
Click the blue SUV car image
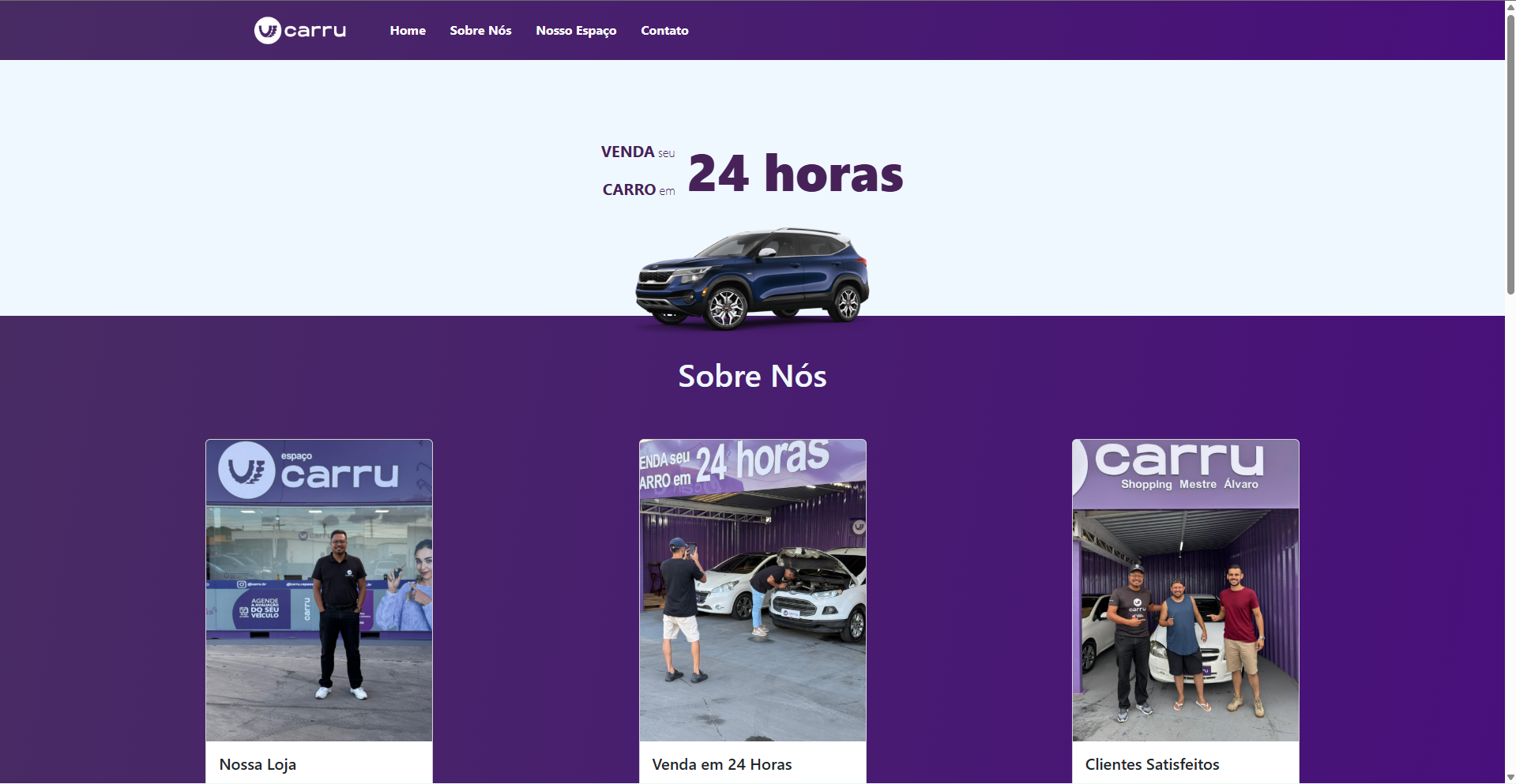752,279
